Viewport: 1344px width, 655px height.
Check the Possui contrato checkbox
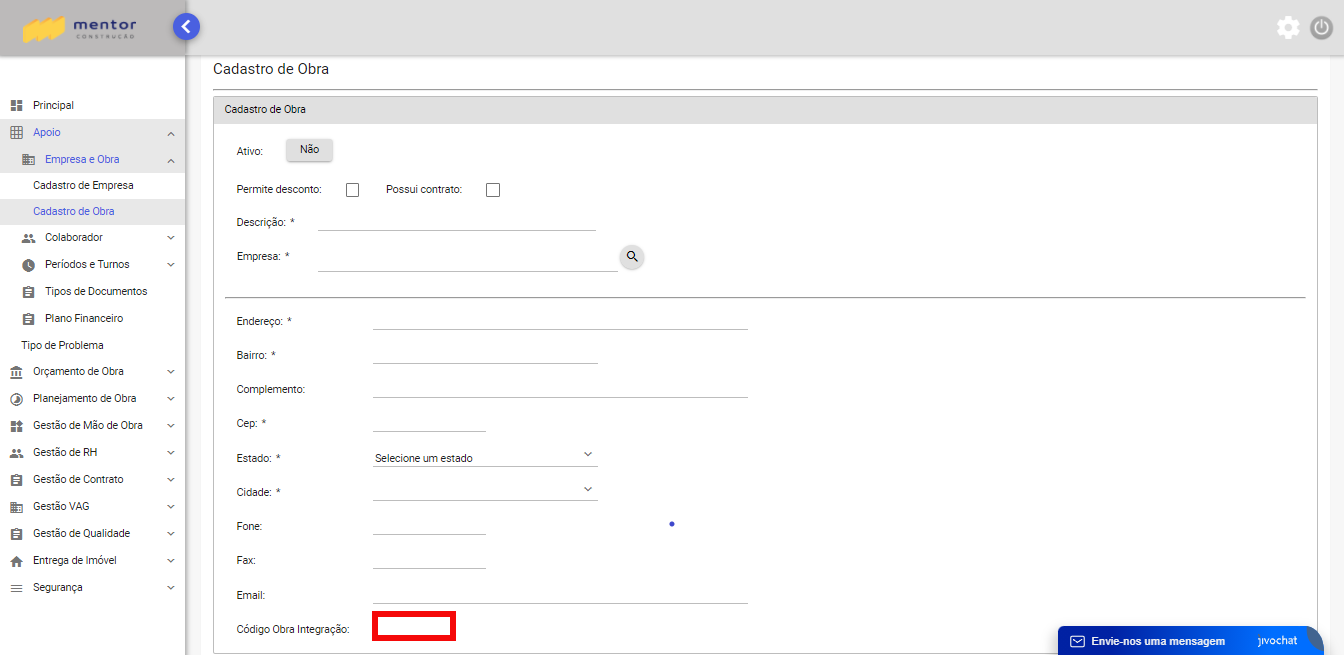click(x=493, y=190)
